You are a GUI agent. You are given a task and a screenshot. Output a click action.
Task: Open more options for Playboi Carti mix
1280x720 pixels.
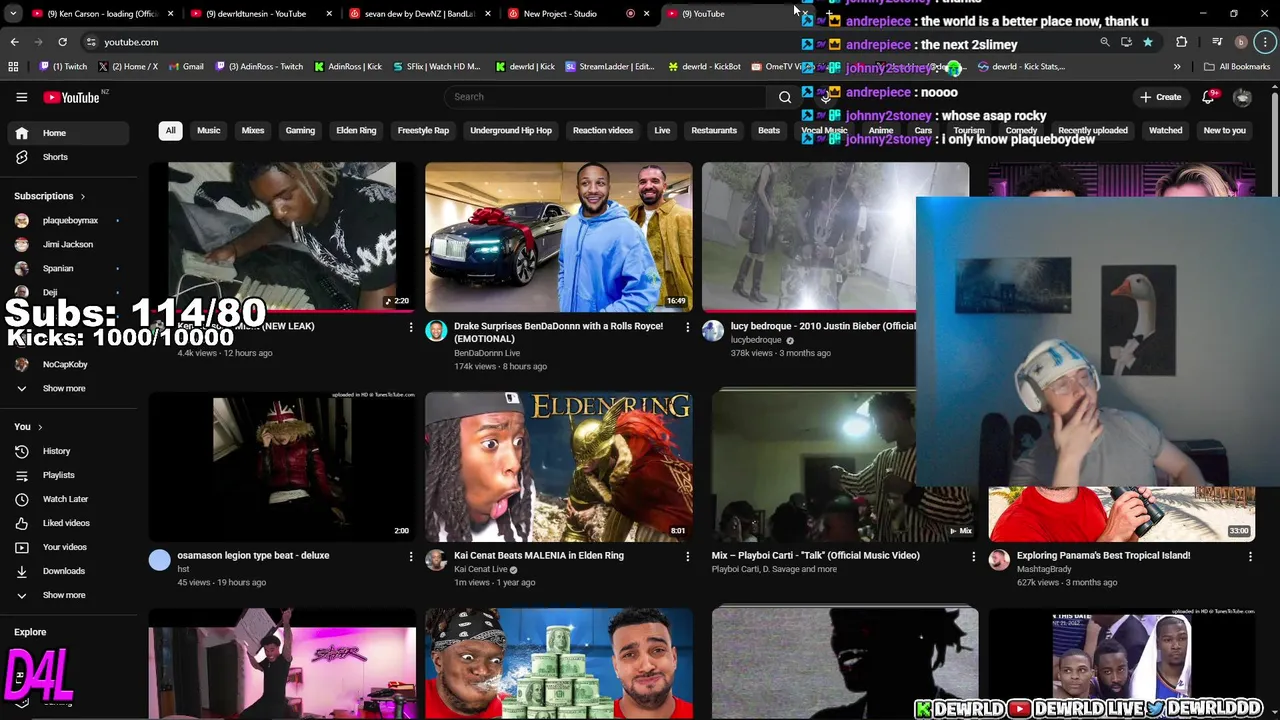[973, 556]
